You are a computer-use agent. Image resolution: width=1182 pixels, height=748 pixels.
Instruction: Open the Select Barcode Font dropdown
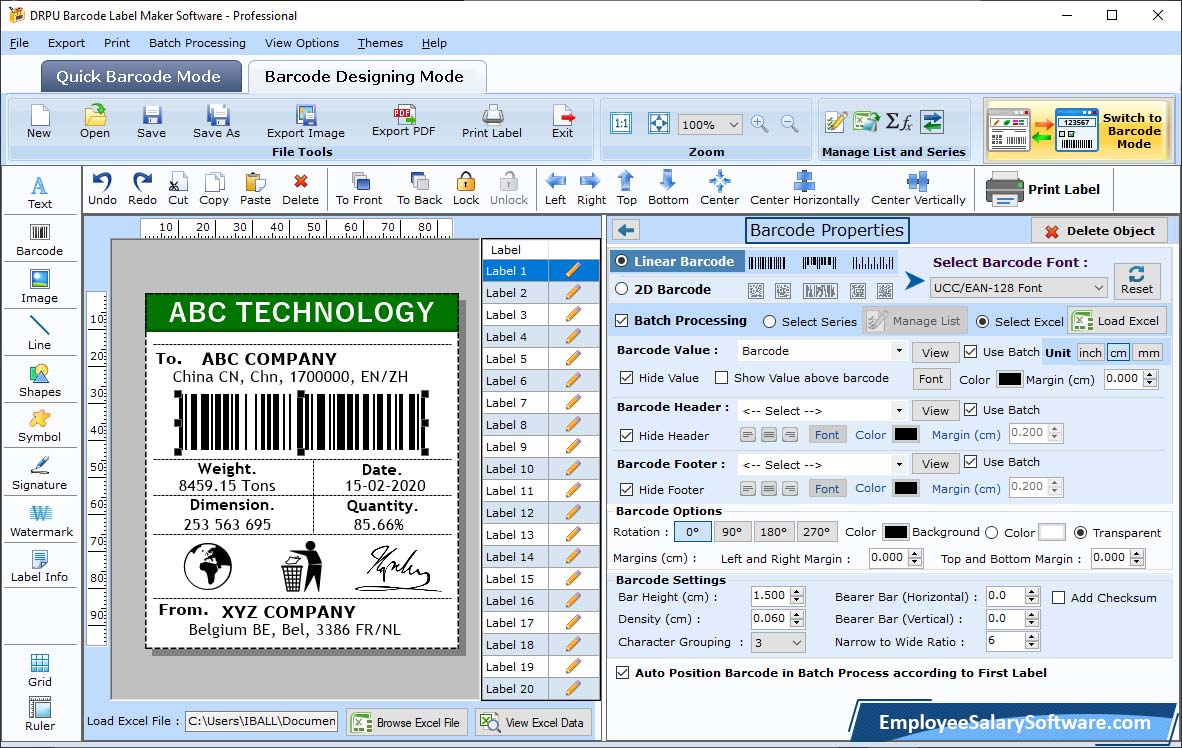(1018, 288)
